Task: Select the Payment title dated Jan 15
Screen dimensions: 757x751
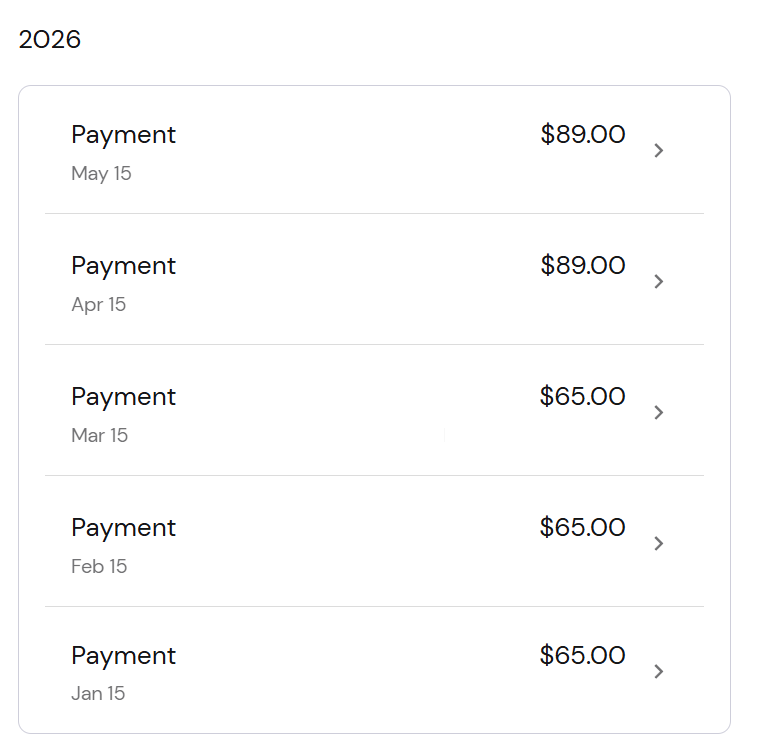Action: (124, 656)
